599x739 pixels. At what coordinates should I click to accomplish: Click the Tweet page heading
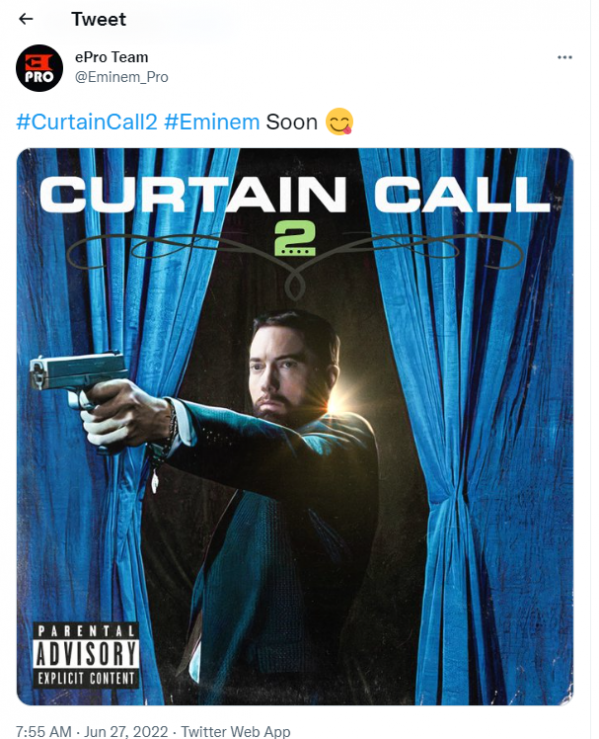[99, 19]
